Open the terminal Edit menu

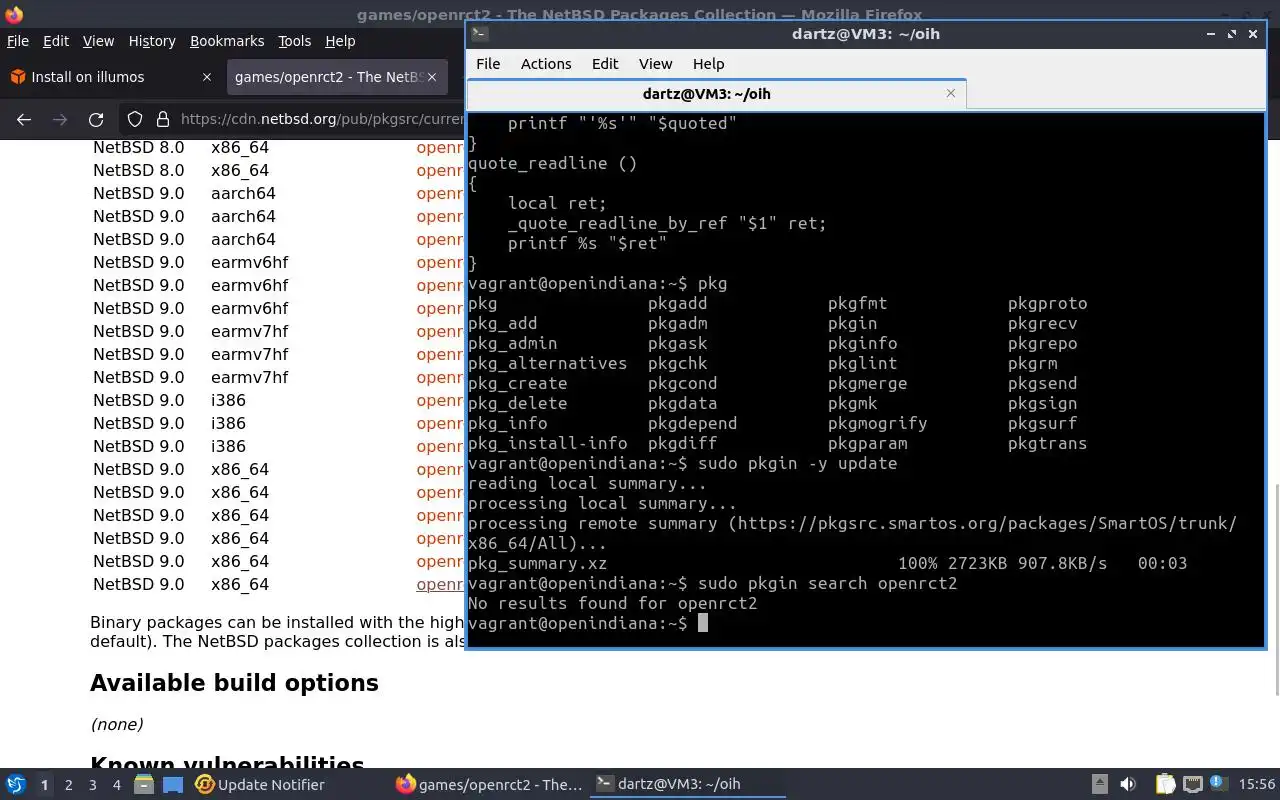[x=605, y=63]
